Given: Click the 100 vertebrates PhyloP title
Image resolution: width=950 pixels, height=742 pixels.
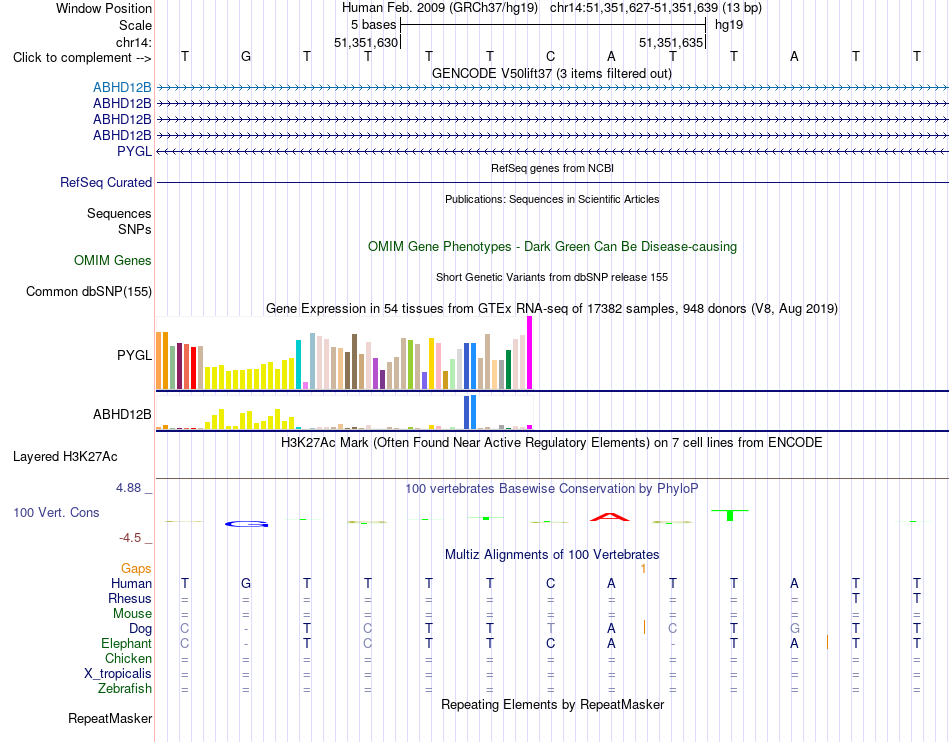Looking at the screenshot, I should tap(551, 488).
